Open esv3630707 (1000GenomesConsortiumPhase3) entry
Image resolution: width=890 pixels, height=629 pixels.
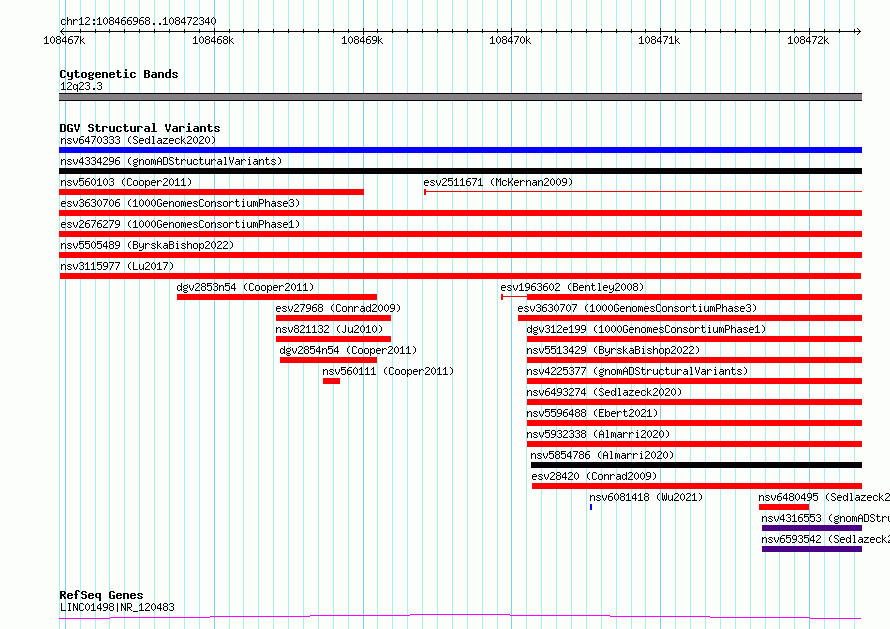click(637, 308)
